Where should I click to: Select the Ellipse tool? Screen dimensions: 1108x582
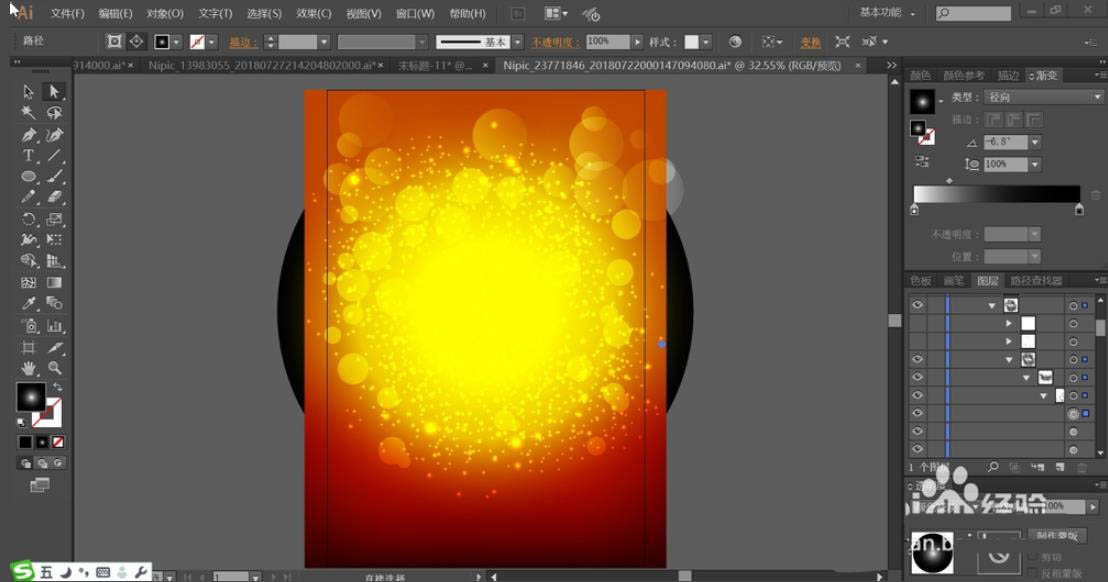pyautogui.click(x=28, y=177)
